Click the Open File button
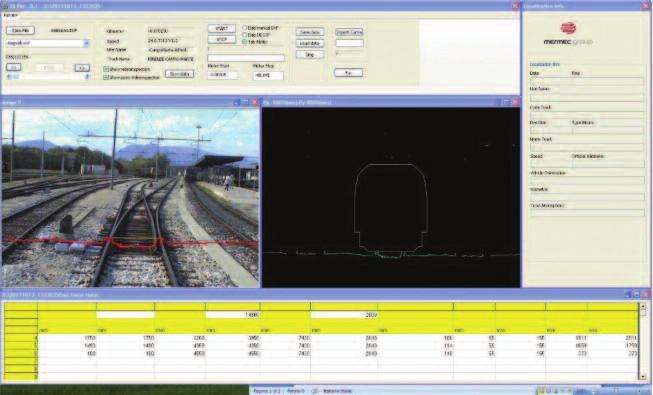 20,30
